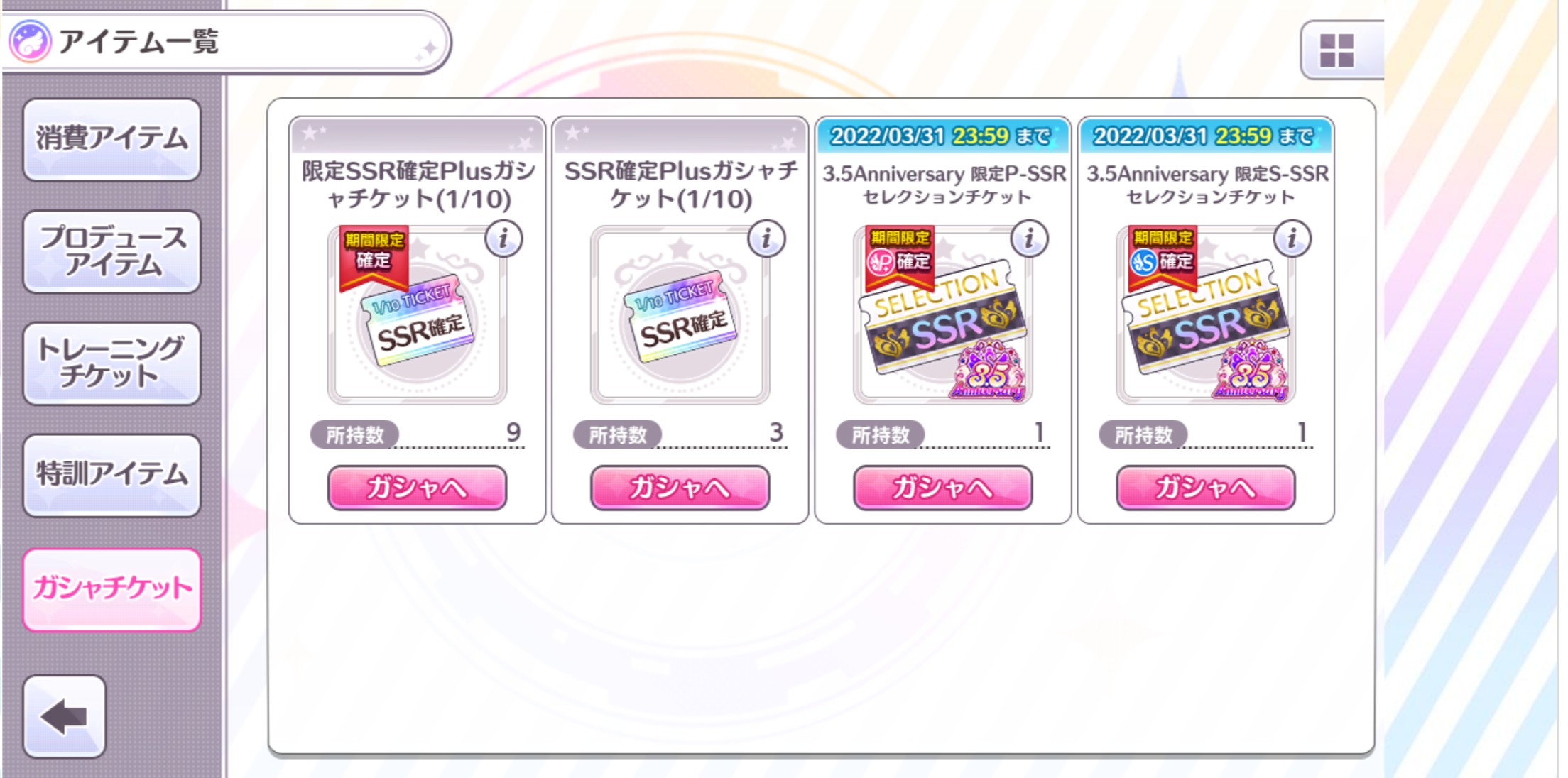This screenshot has width=1568, height=778.
Task: Select the ガシャチケット tab
Action: click(112, 589)
